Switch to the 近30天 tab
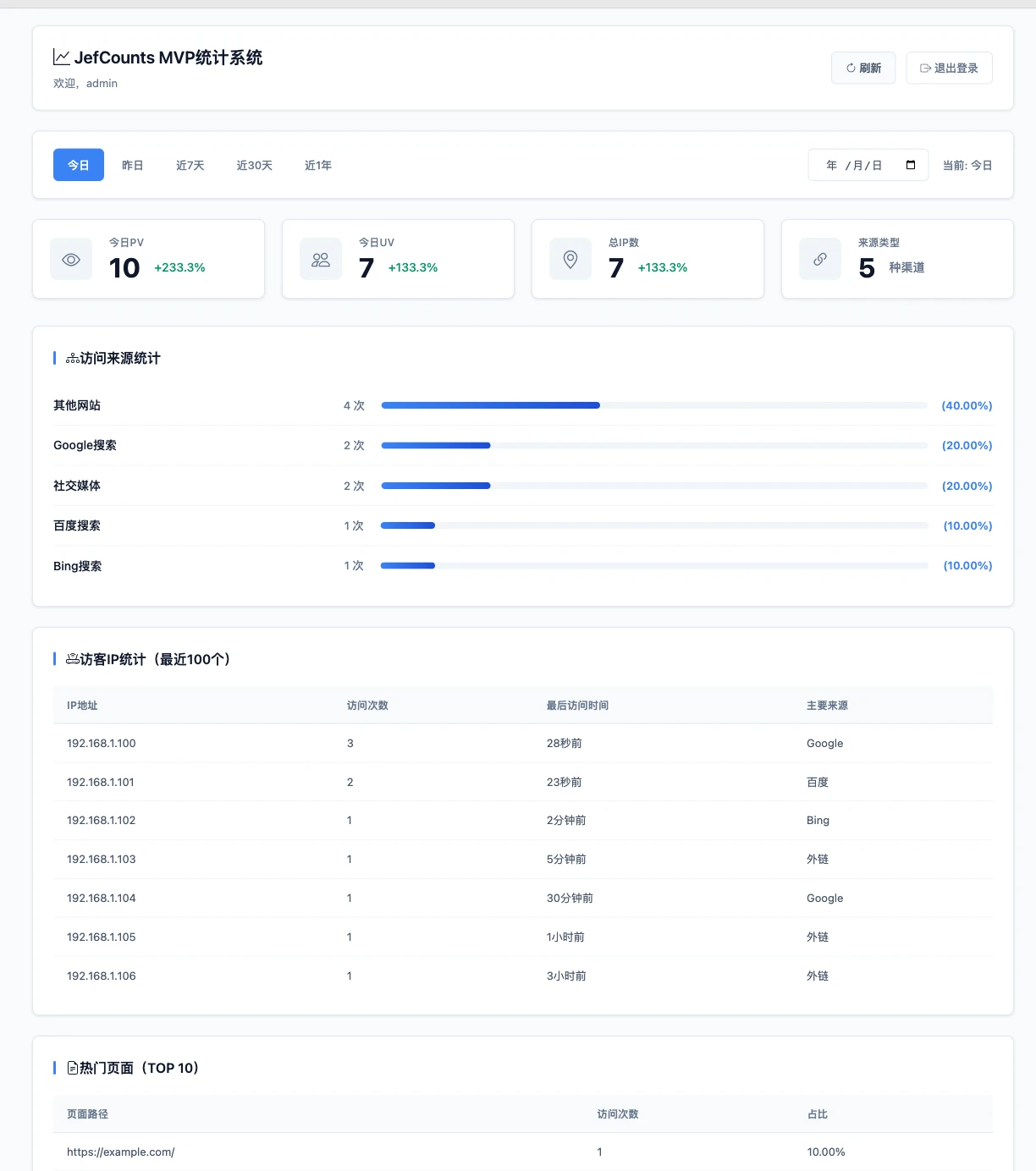The image size is (1036, 1171). [255, 165]
